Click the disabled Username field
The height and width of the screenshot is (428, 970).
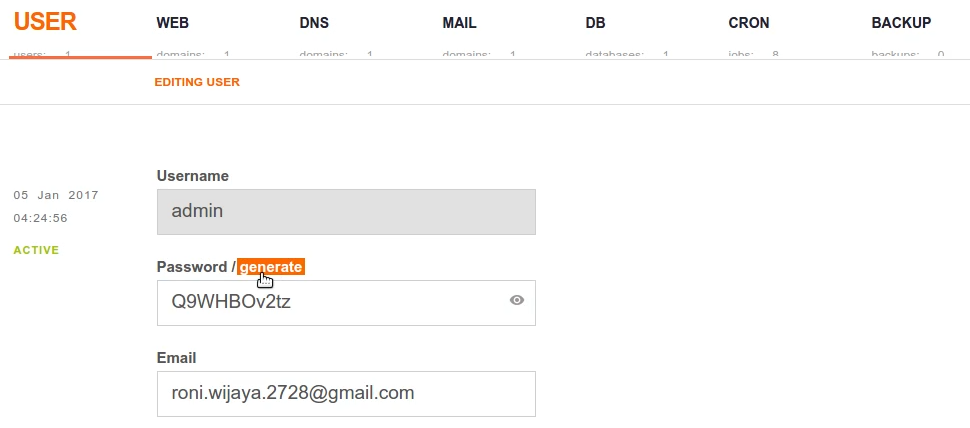tap(346, 212)
